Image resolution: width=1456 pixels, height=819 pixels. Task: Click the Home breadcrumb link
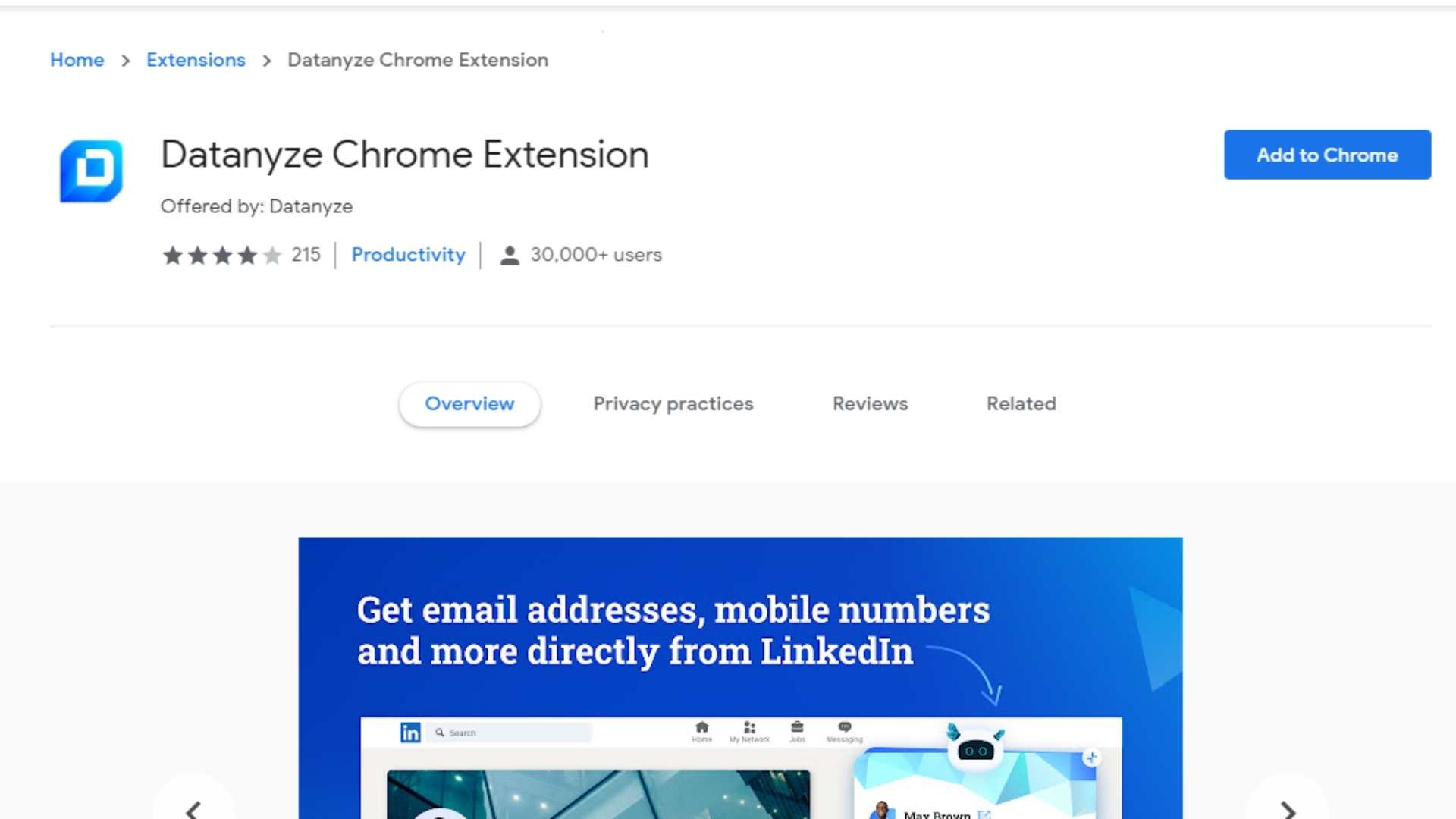tap(77, 59)
